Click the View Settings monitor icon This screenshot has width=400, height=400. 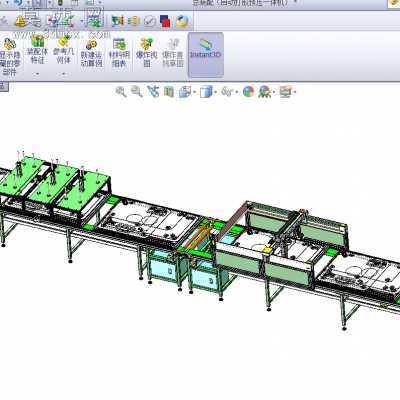[286, 91]
